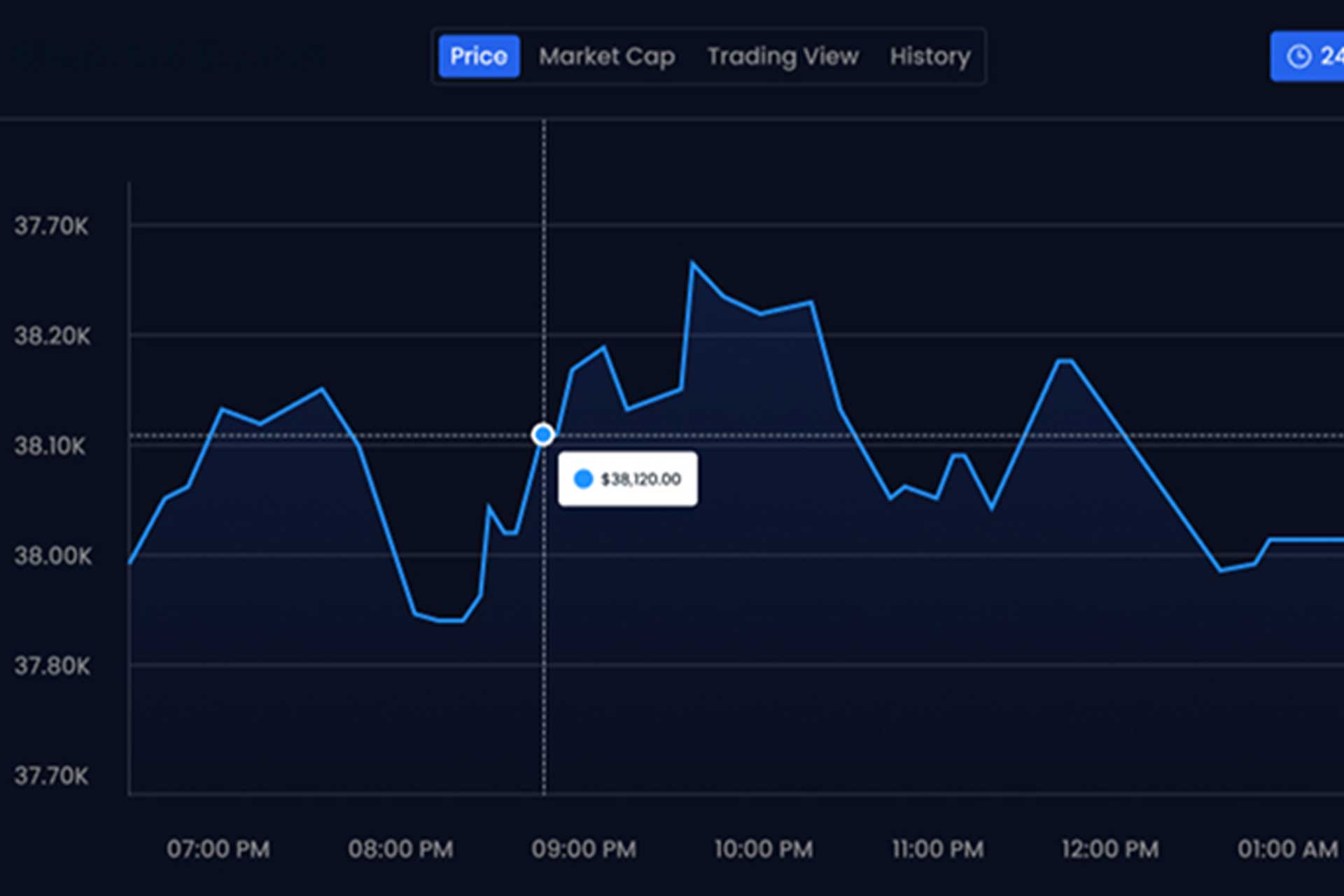Click the 08:00 PM time axis label
Image resolution: width=1344 pixels, height=896 pixels.
click(400, 849)
